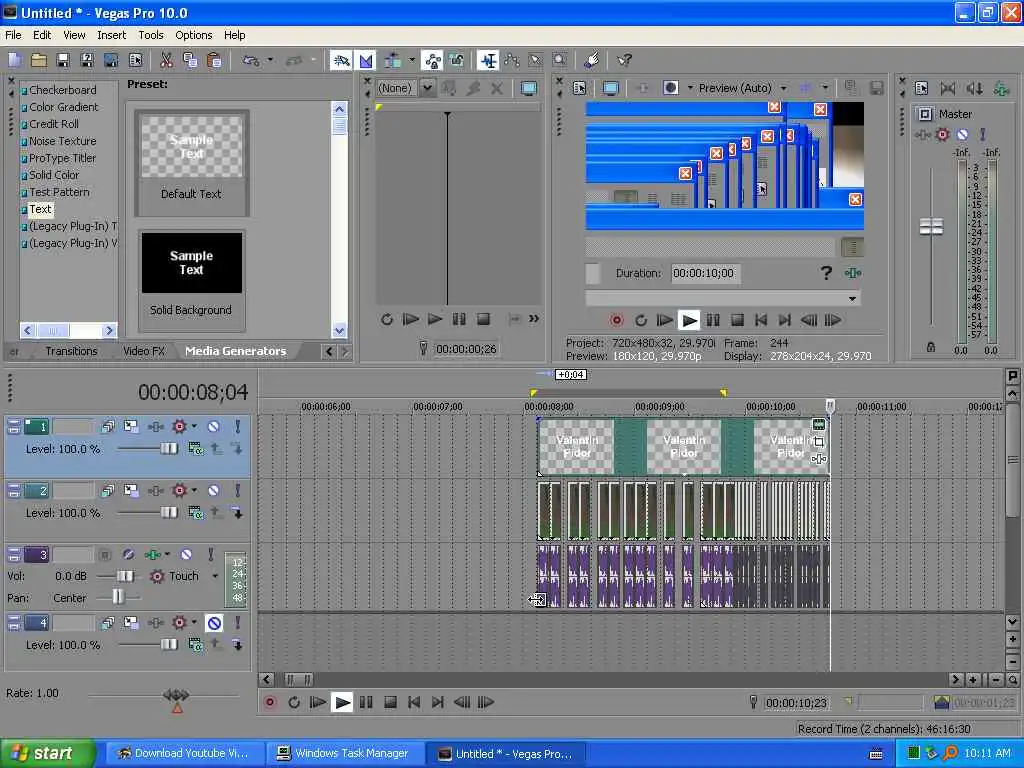Select ProType Titler generator
The image size is (1024, 768).
62,158
